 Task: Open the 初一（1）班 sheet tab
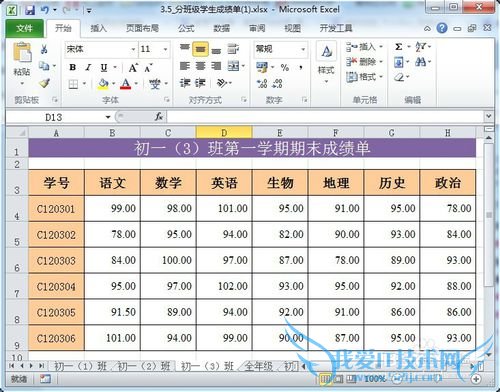[80, 366]
